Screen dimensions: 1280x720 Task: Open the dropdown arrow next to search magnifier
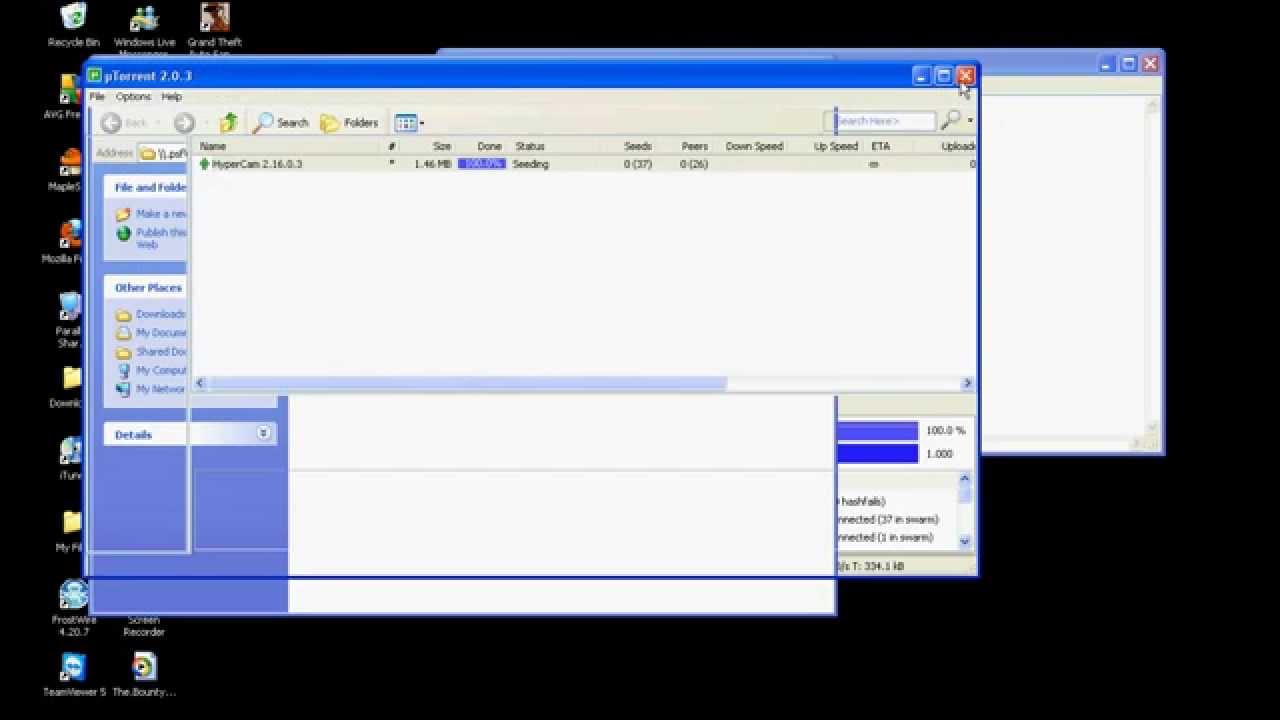coord(970,121)
